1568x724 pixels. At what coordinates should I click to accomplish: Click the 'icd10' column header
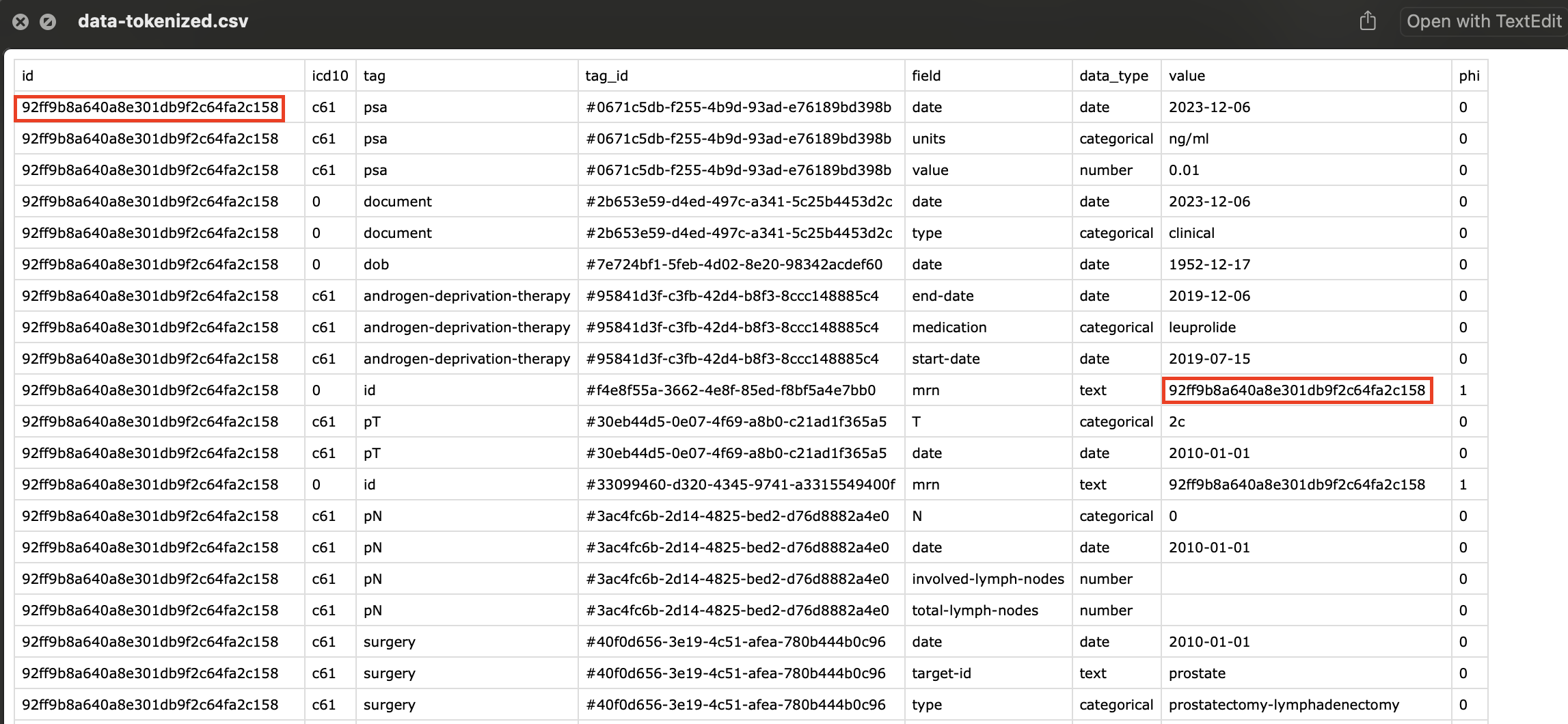(329, 76)
